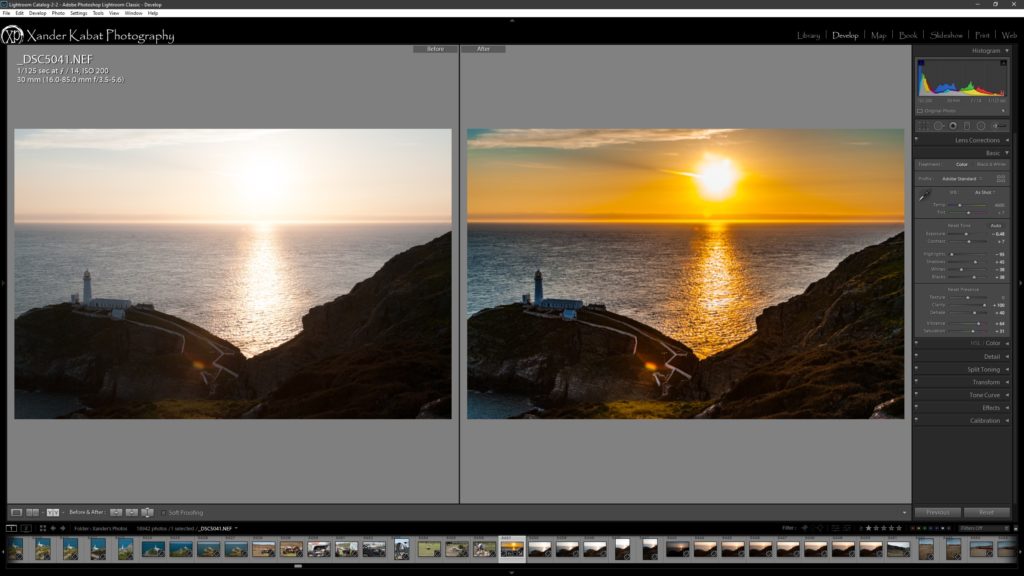Switch to the Library module
This screenshot has width=1024, height=576.
pyautogui.click(x=808, y=36)
